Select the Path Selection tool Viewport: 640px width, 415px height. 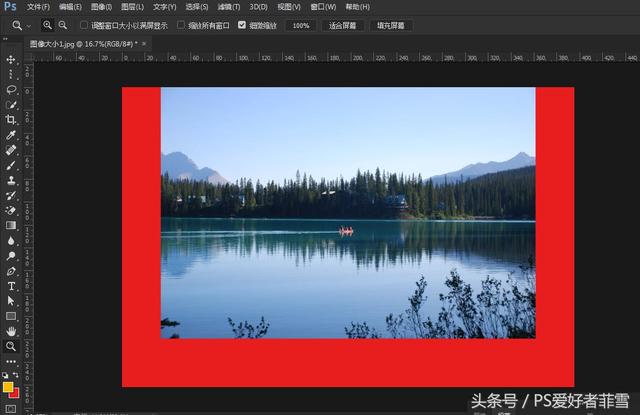pyautogui.click(x=11, y=301)
